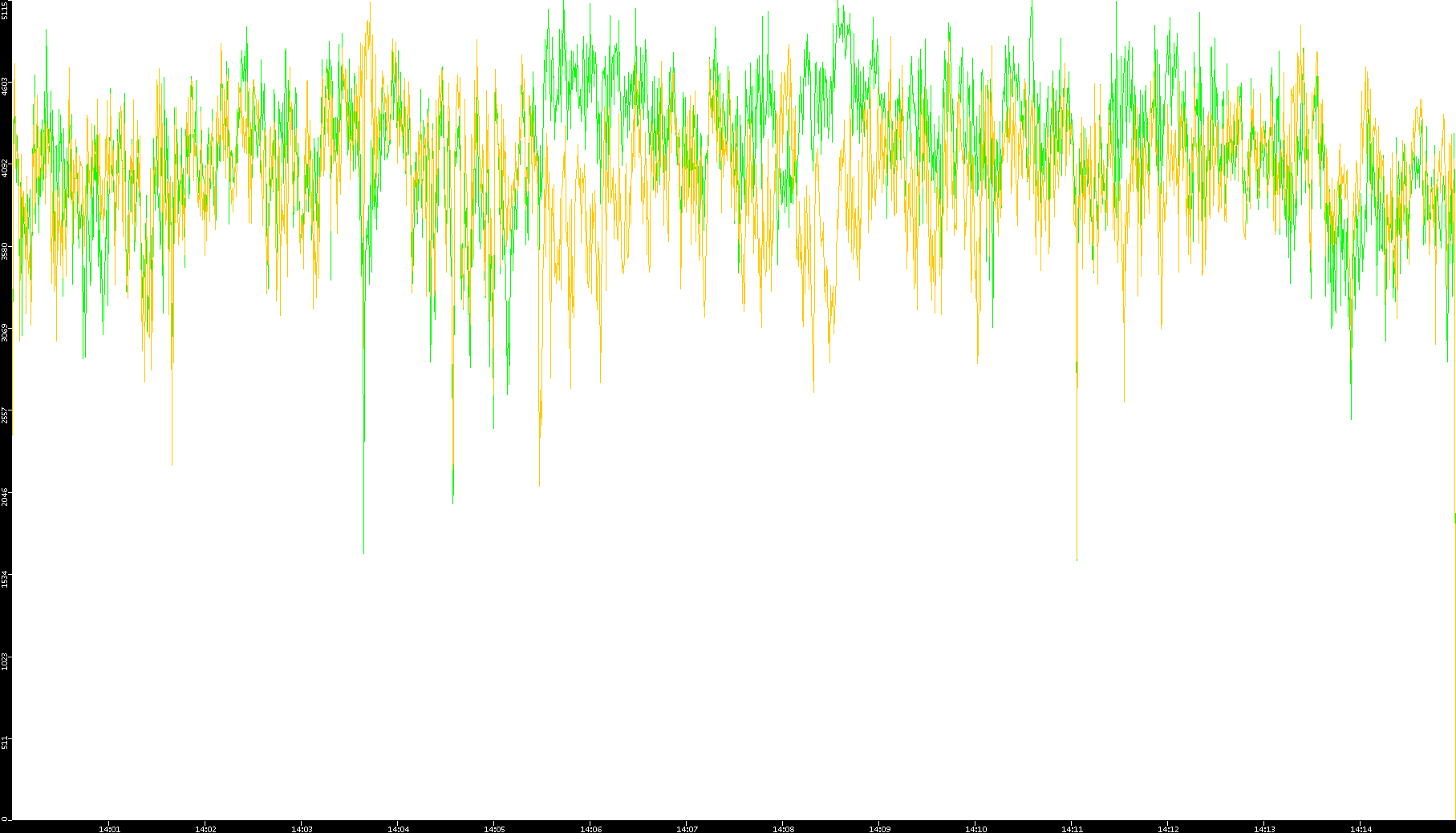
Task: Click the 14:12 time axis label
Action: 1169,829
